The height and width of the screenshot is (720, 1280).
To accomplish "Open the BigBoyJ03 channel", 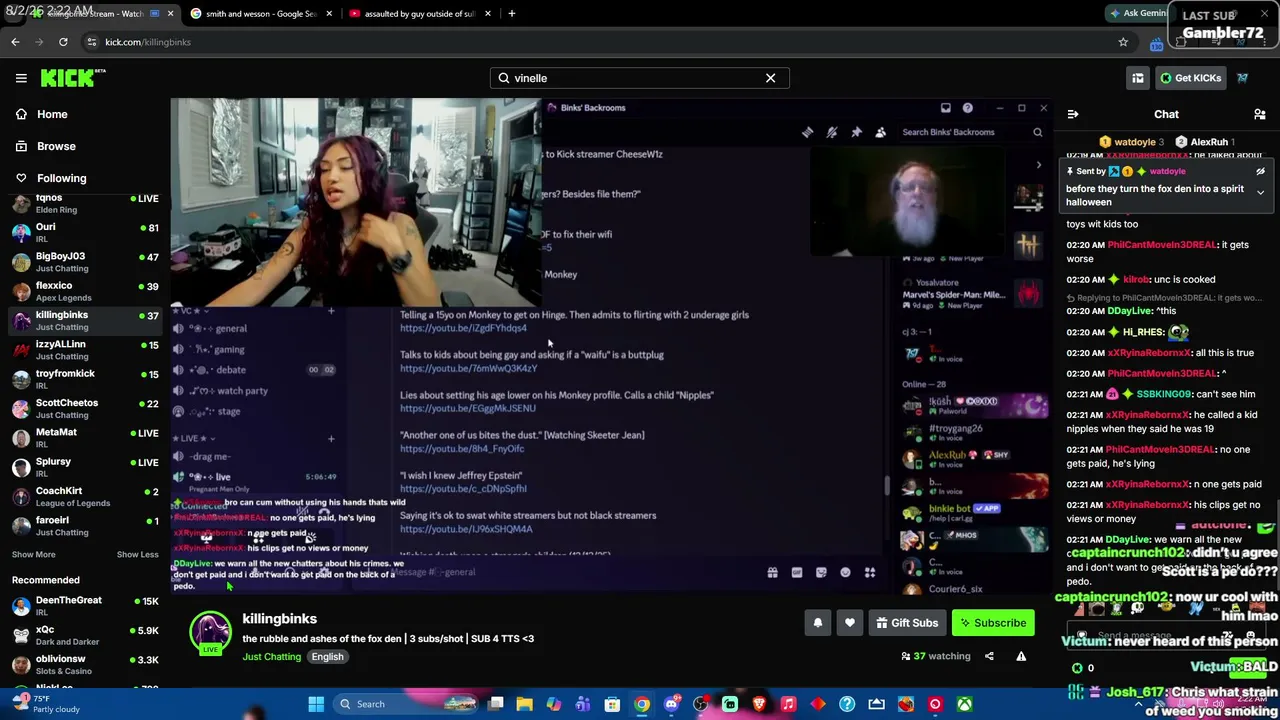I will (85, 262).
